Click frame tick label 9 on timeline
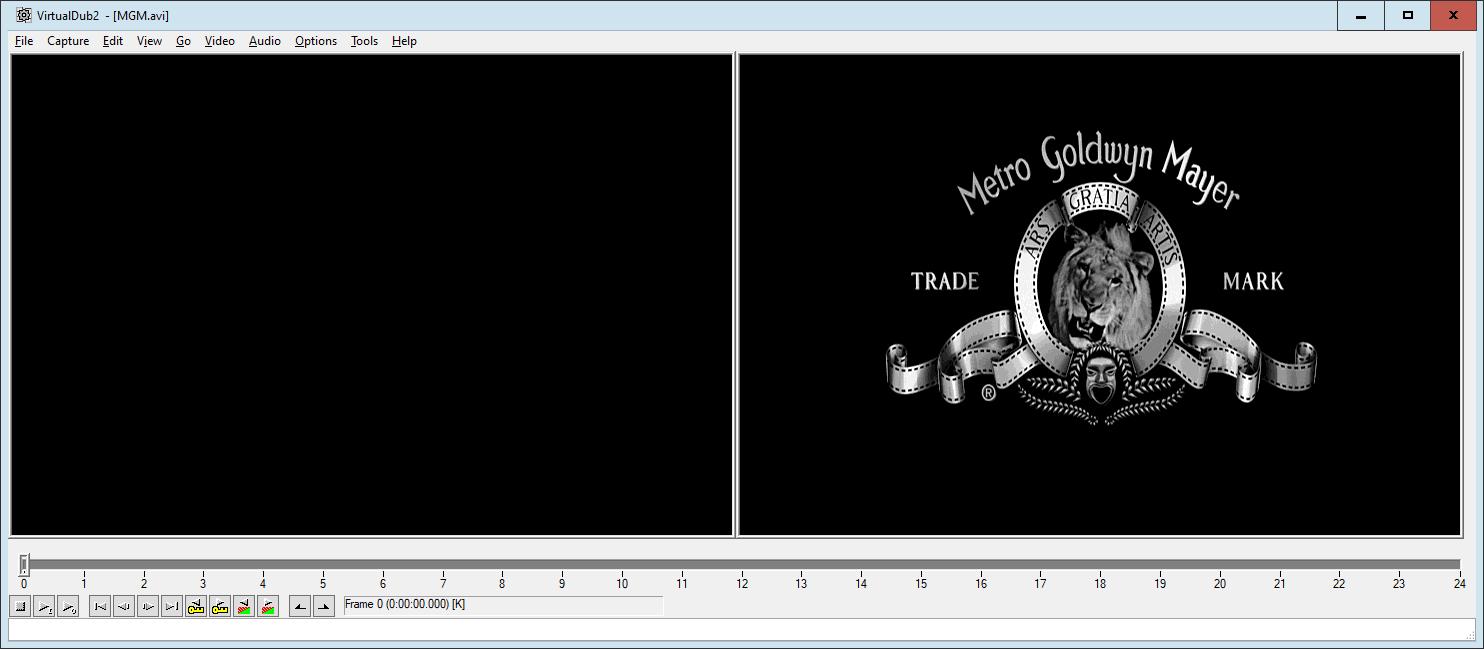Viewport: 1484px width, 649px height. click(x=562, y=584)
